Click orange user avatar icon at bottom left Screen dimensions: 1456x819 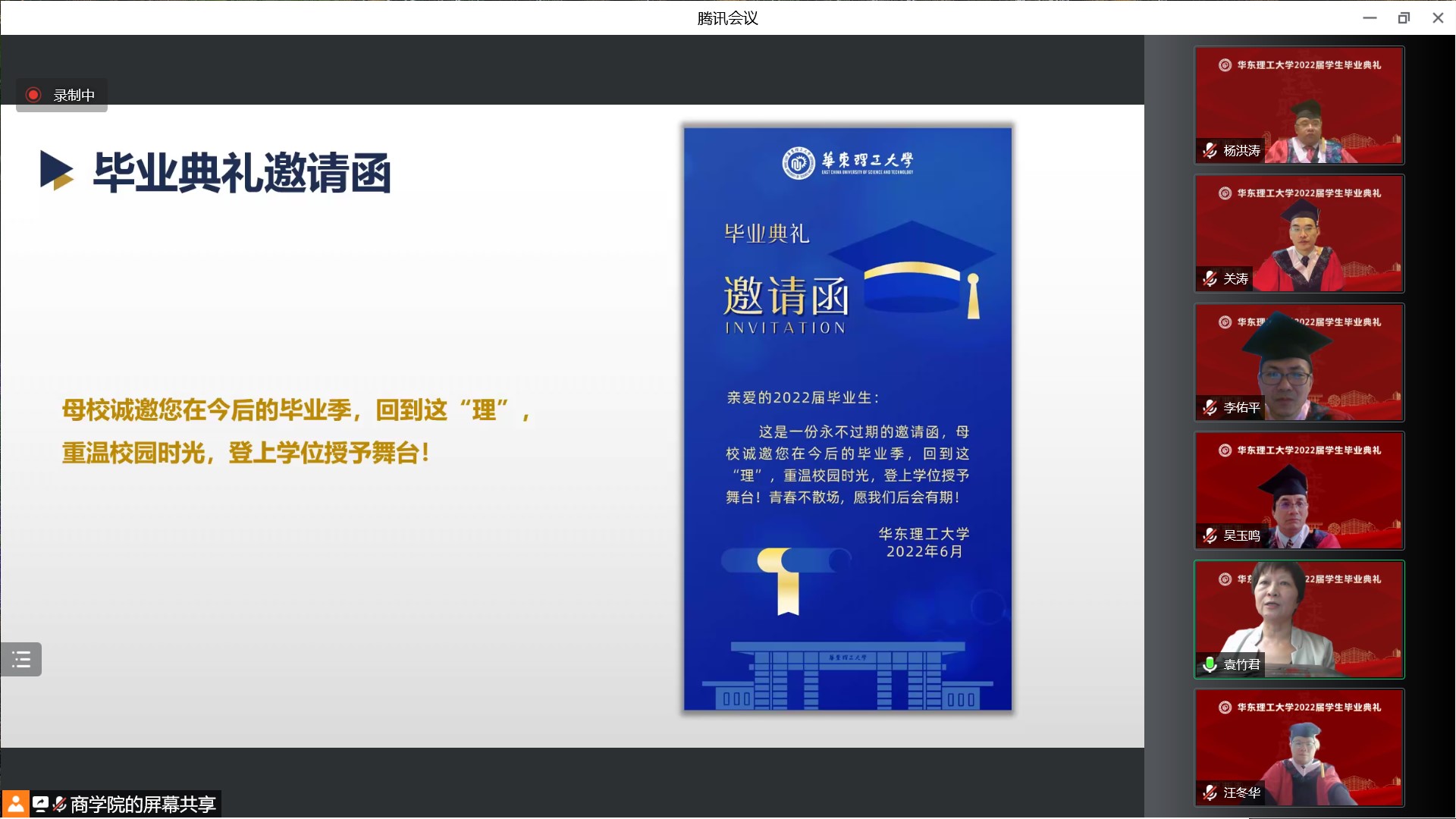click(x=15, y=804)
